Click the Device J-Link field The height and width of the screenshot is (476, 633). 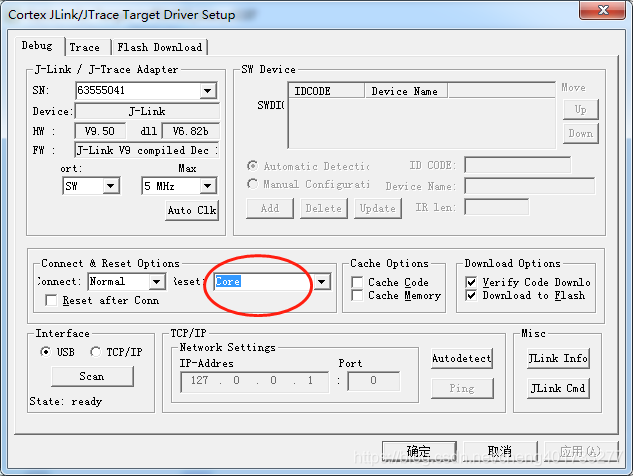tap(147, 111)
